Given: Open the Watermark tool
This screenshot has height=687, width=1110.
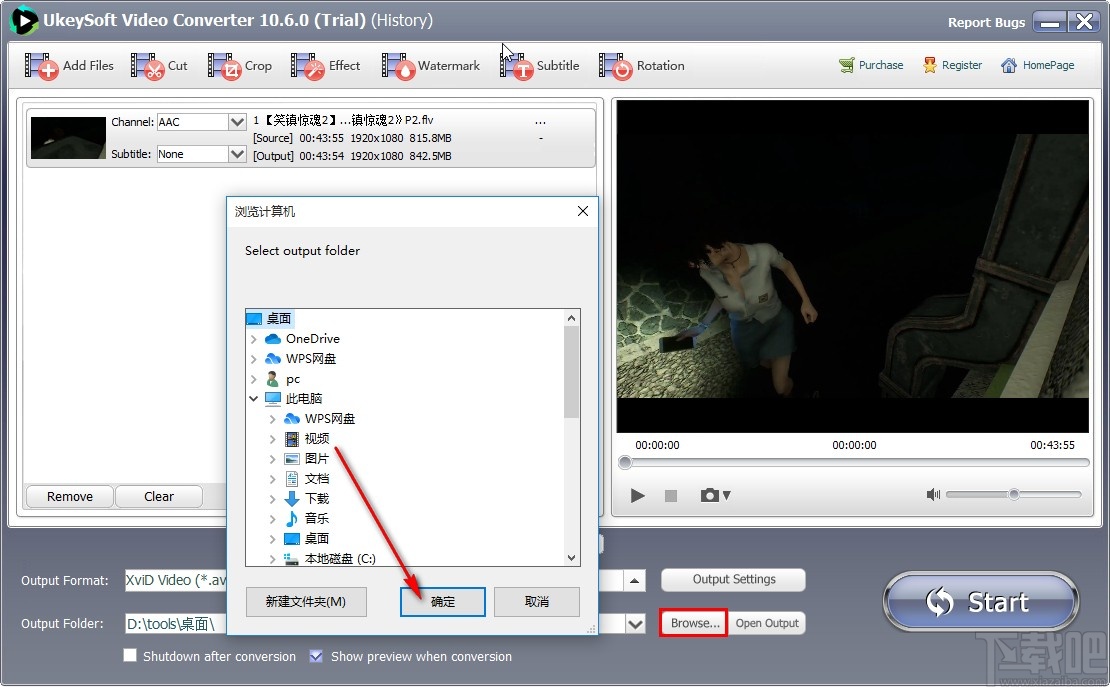Looking at the screenshot, I should pyautogui.click(x=430, y=66).
